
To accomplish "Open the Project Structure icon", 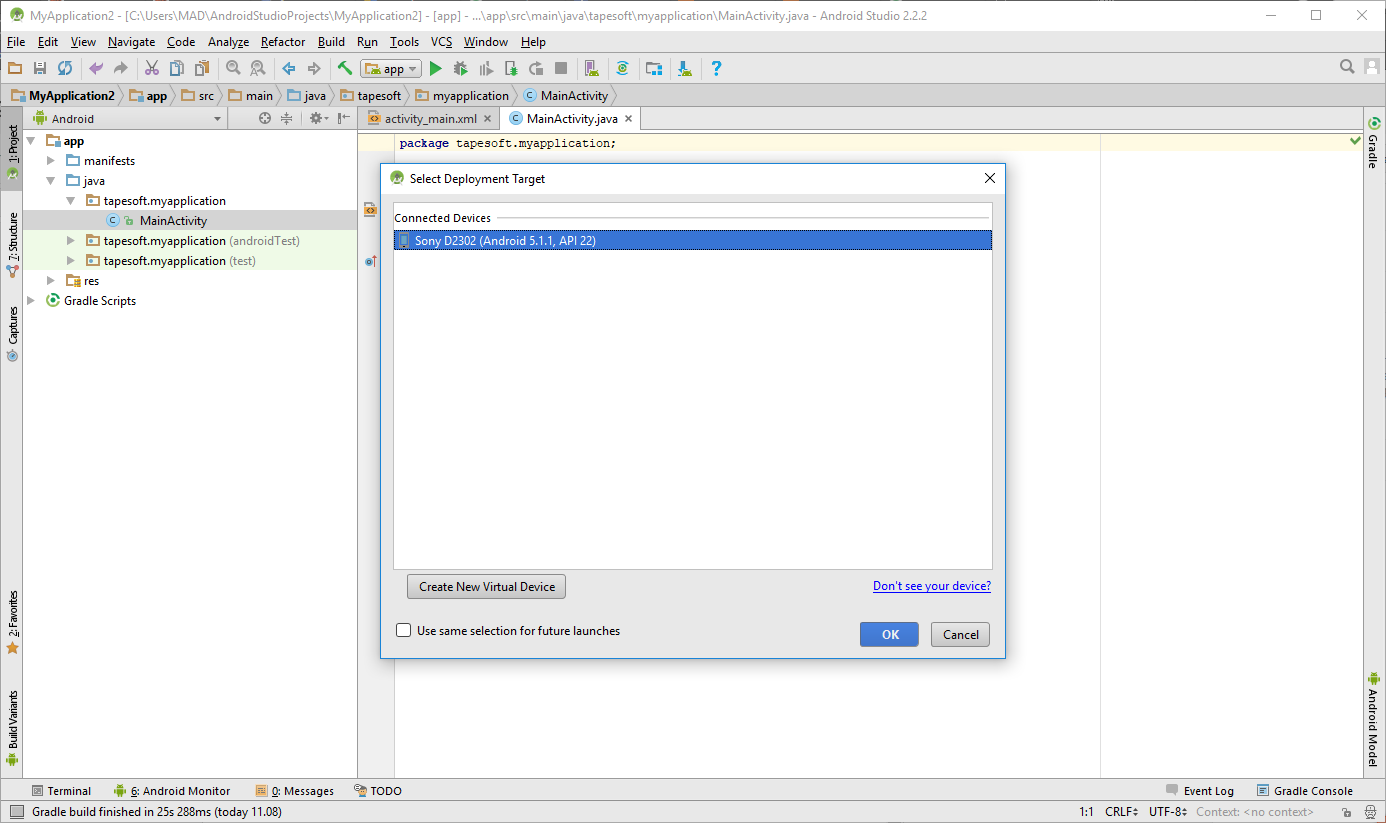I will coord(654,68).
